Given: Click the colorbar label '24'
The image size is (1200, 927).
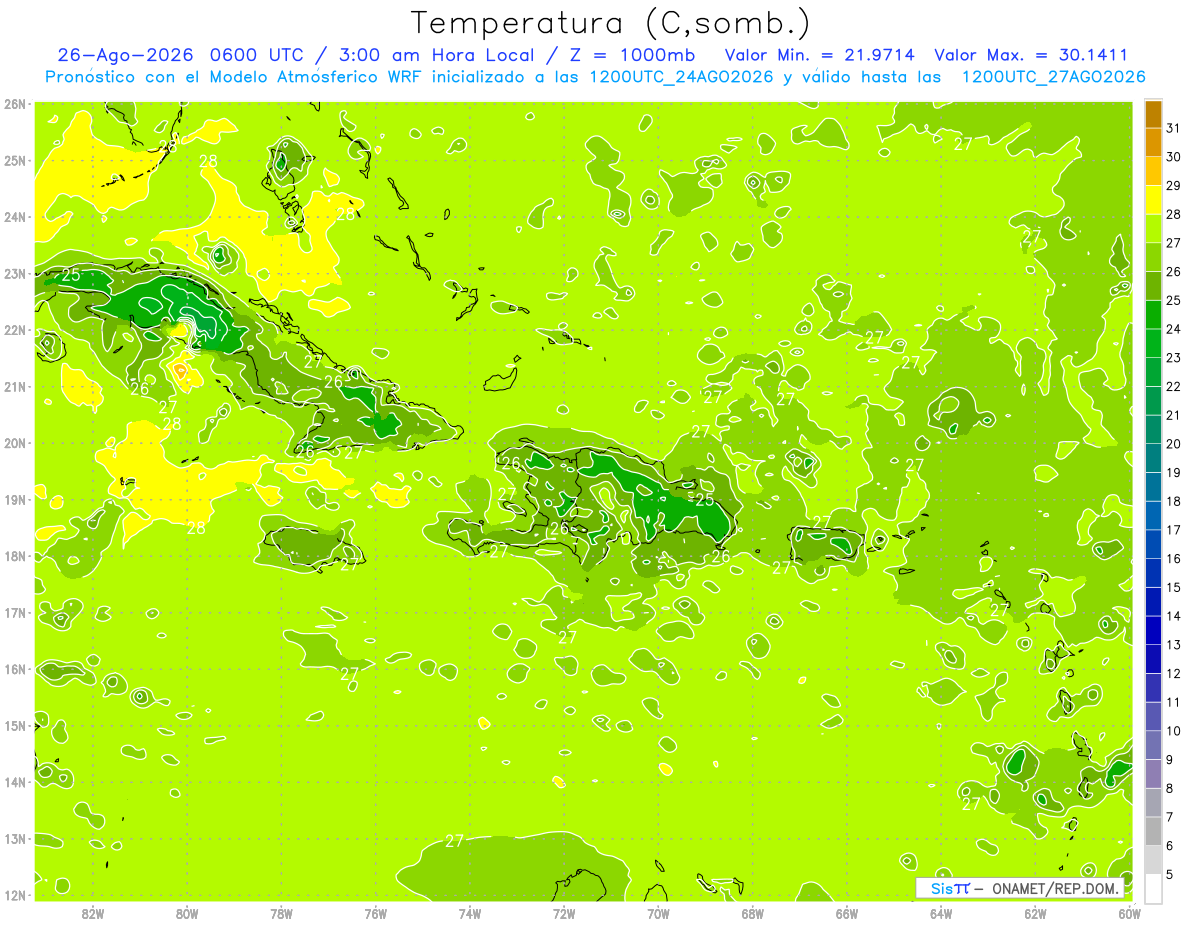Looking at the screenshot, I should [1173, 329].
